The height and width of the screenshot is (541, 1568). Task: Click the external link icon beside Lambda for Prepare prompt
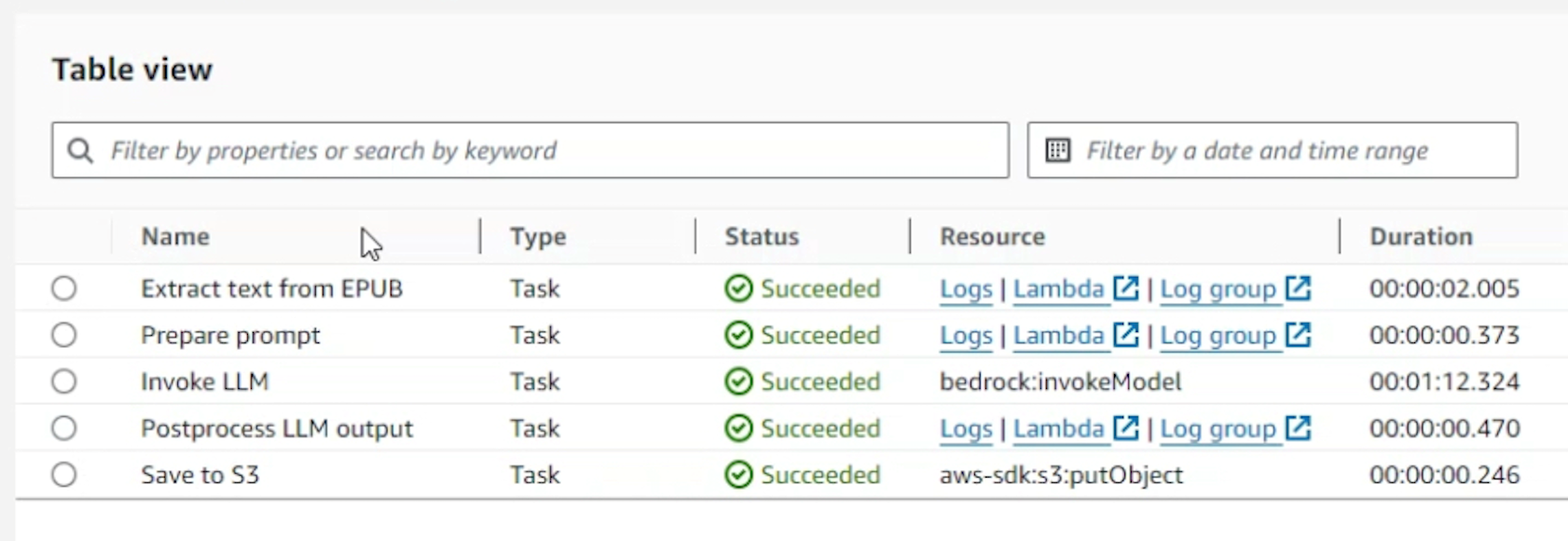coord(1126,335)
